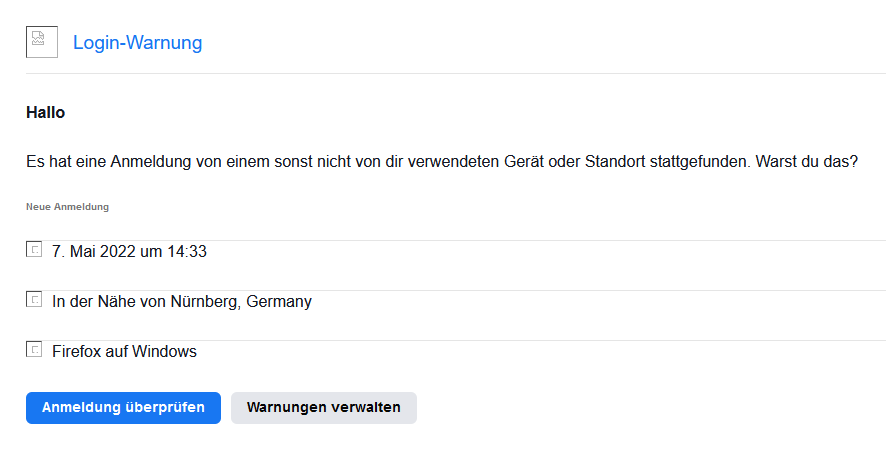Click the word Windows in the device row

165,351
